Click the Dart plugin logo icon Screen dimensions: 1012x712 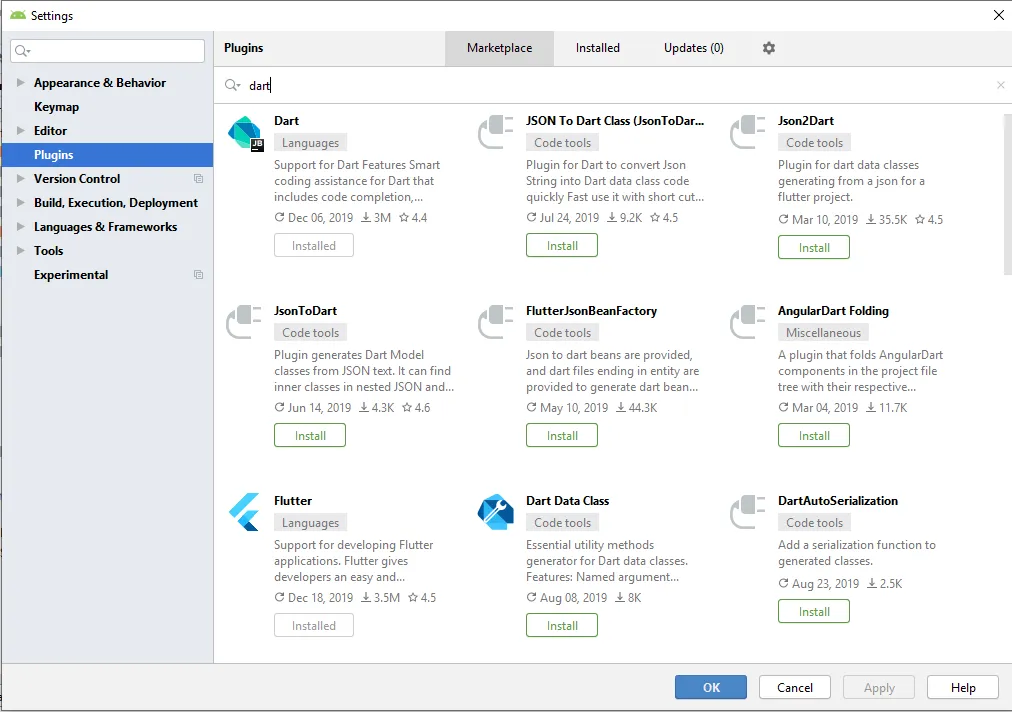click(x=244, y=133)
